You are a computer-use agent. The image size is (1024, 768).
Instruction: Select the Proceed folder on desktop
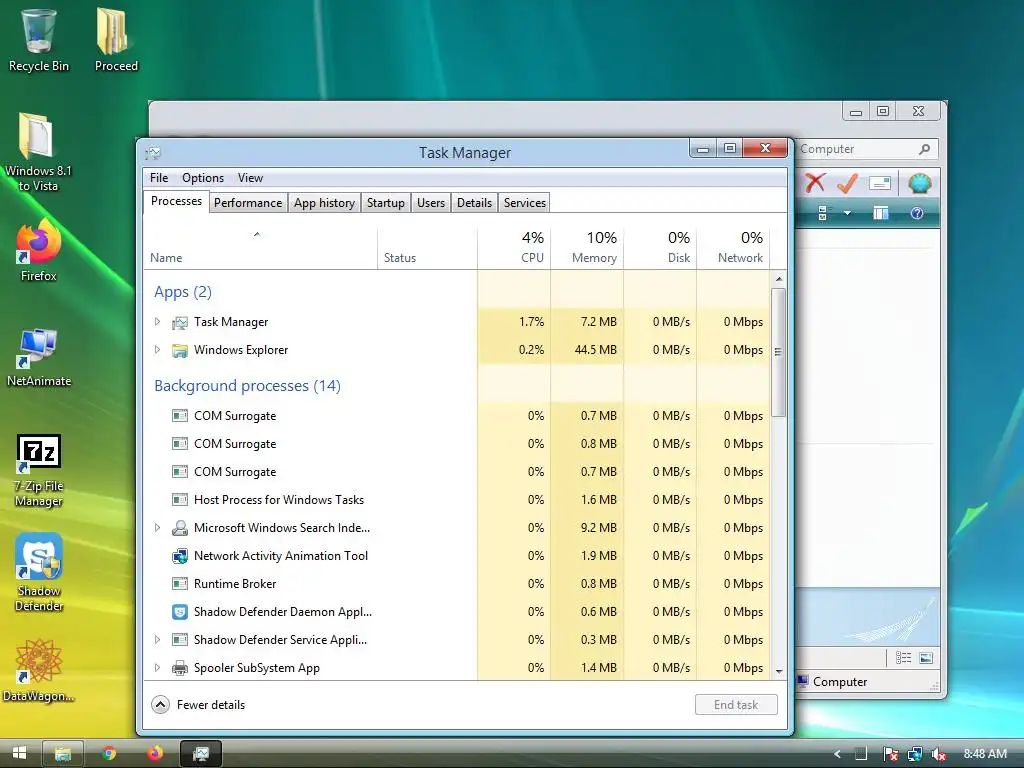click(116, 38)
